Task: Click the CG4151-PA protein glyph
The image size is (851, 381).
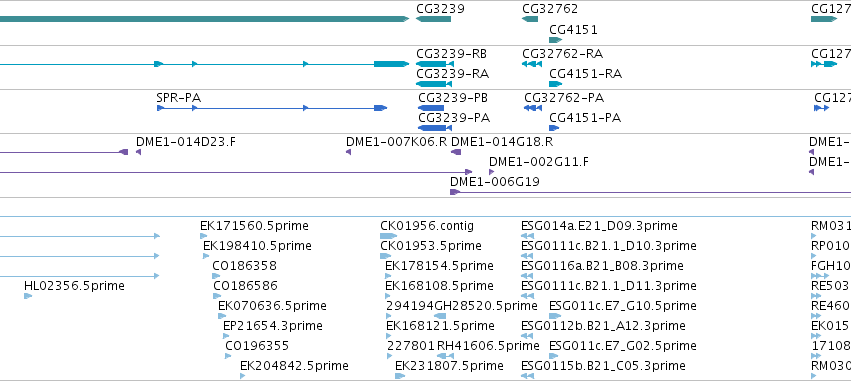Action: click(554, 128)
